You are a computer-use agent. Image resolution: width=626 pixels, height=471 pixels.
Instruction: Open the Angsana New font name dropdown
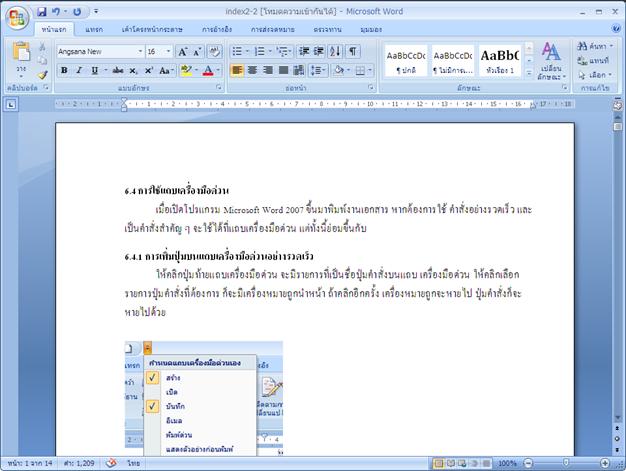[x=140, y=51]
